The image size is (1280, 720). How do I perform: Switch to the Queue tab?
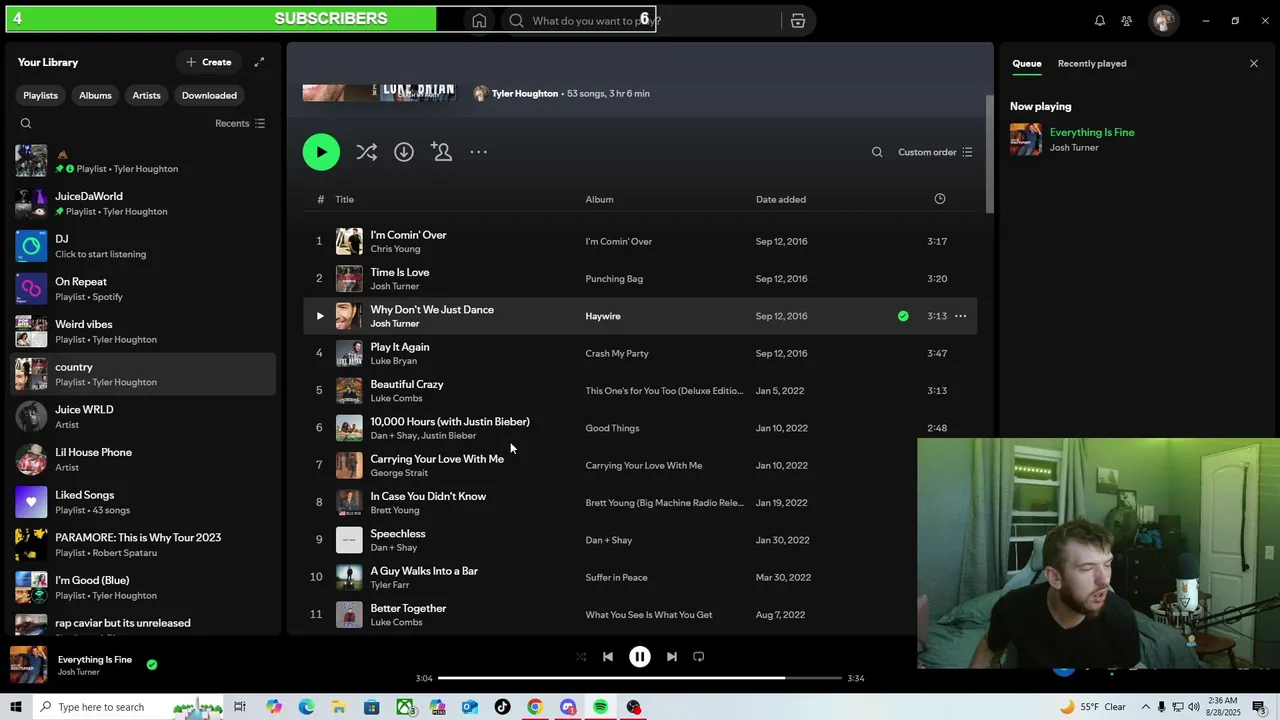click(x=1027, y=64)
